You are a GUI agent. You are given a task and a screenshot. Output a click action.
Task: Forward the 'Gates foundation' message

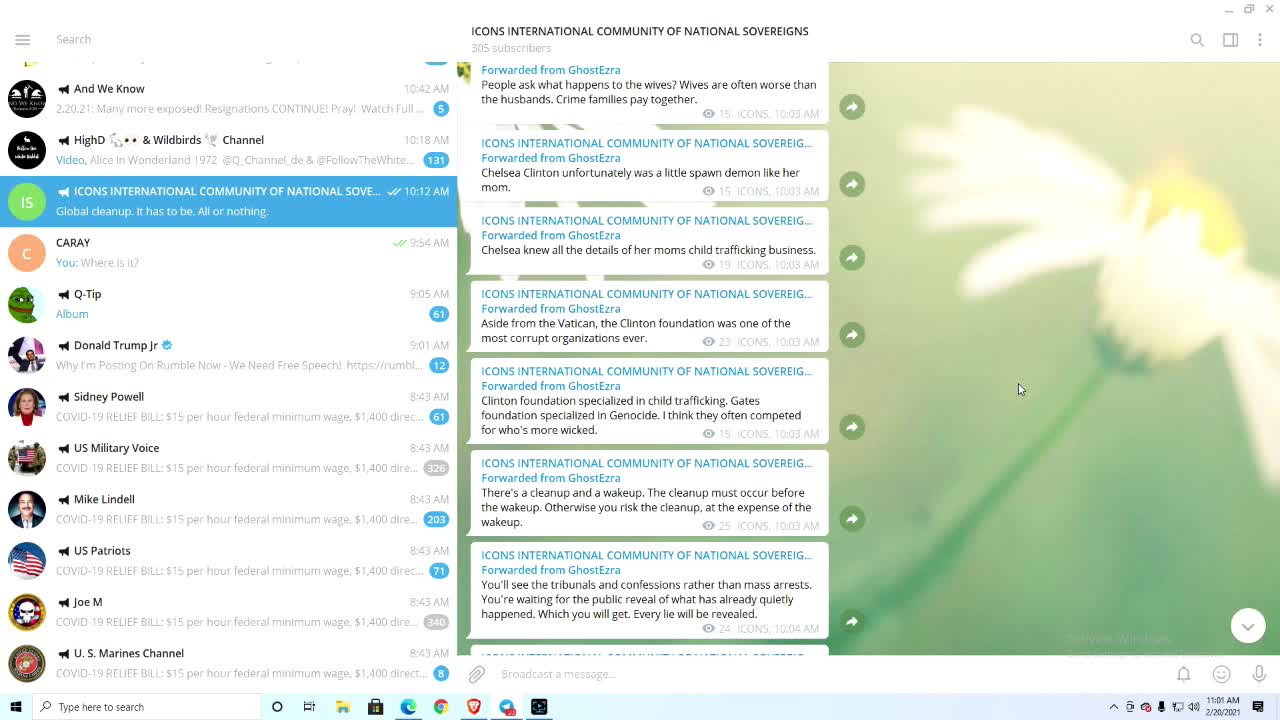click(852, 427)
